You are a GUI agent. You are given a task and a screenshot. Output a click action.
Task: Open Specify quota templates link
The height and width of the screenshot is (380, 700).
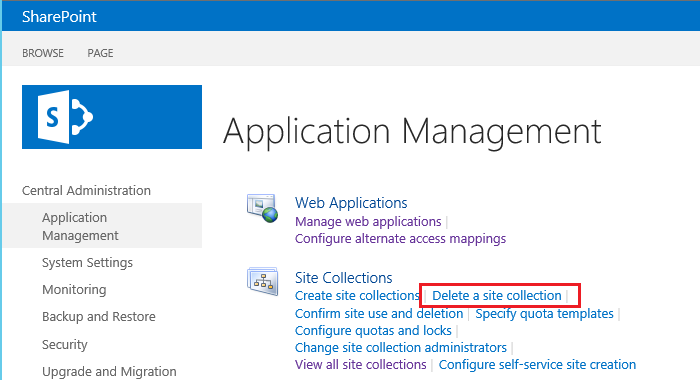[544, 313]
